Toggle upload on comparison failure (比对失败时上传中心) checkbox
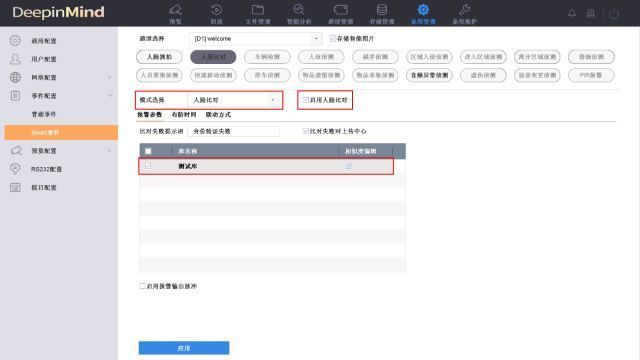 click(x=305, y=131)
